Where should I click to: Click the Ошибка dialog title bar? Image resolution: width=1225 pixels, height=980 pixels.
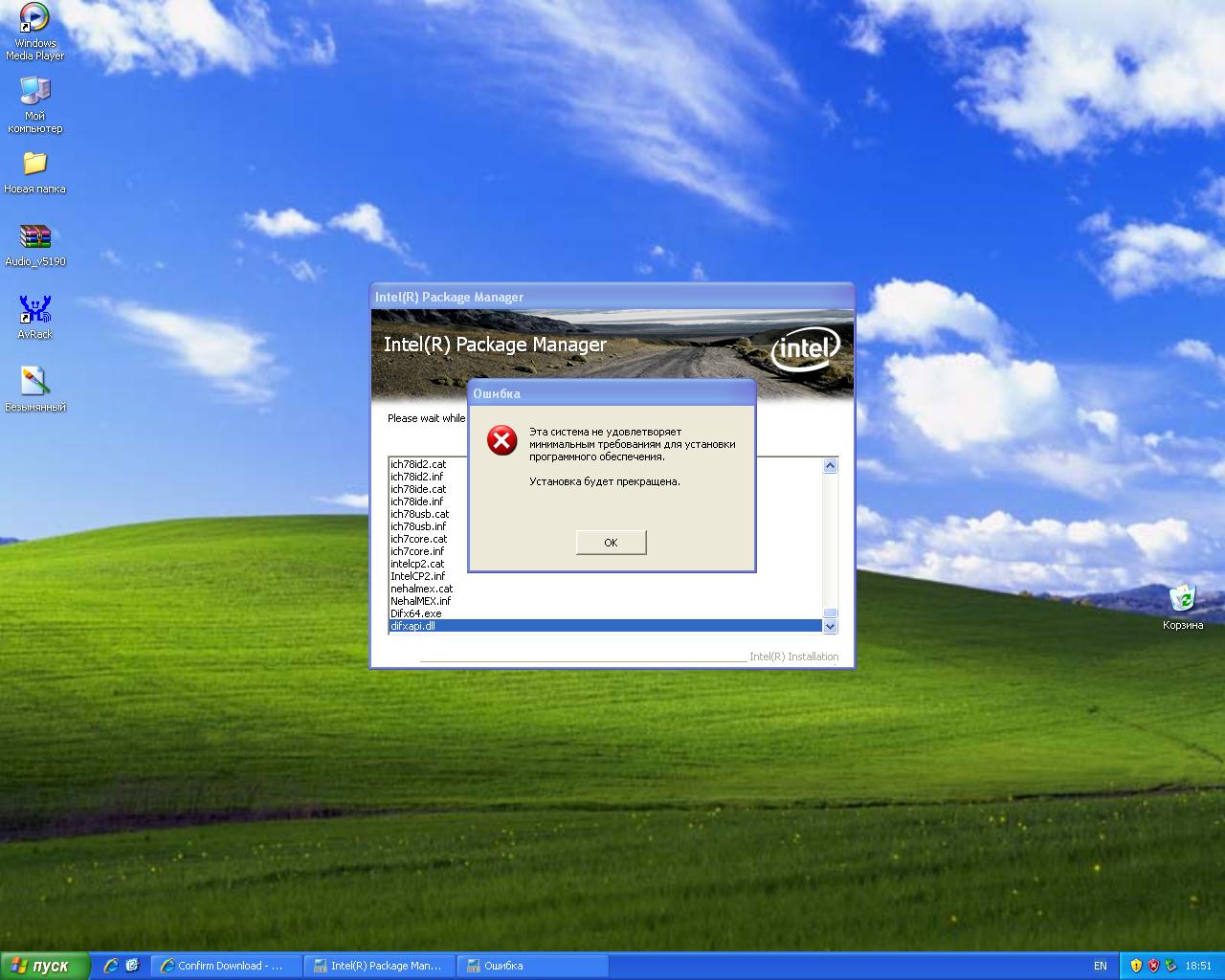pyautogui.click(x=612, y=393)
